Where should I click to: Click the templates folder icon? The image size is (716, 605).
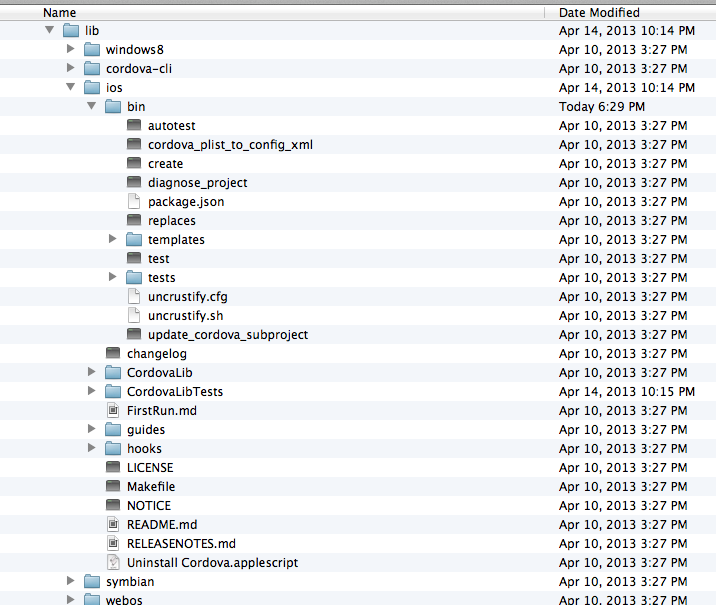134,239
